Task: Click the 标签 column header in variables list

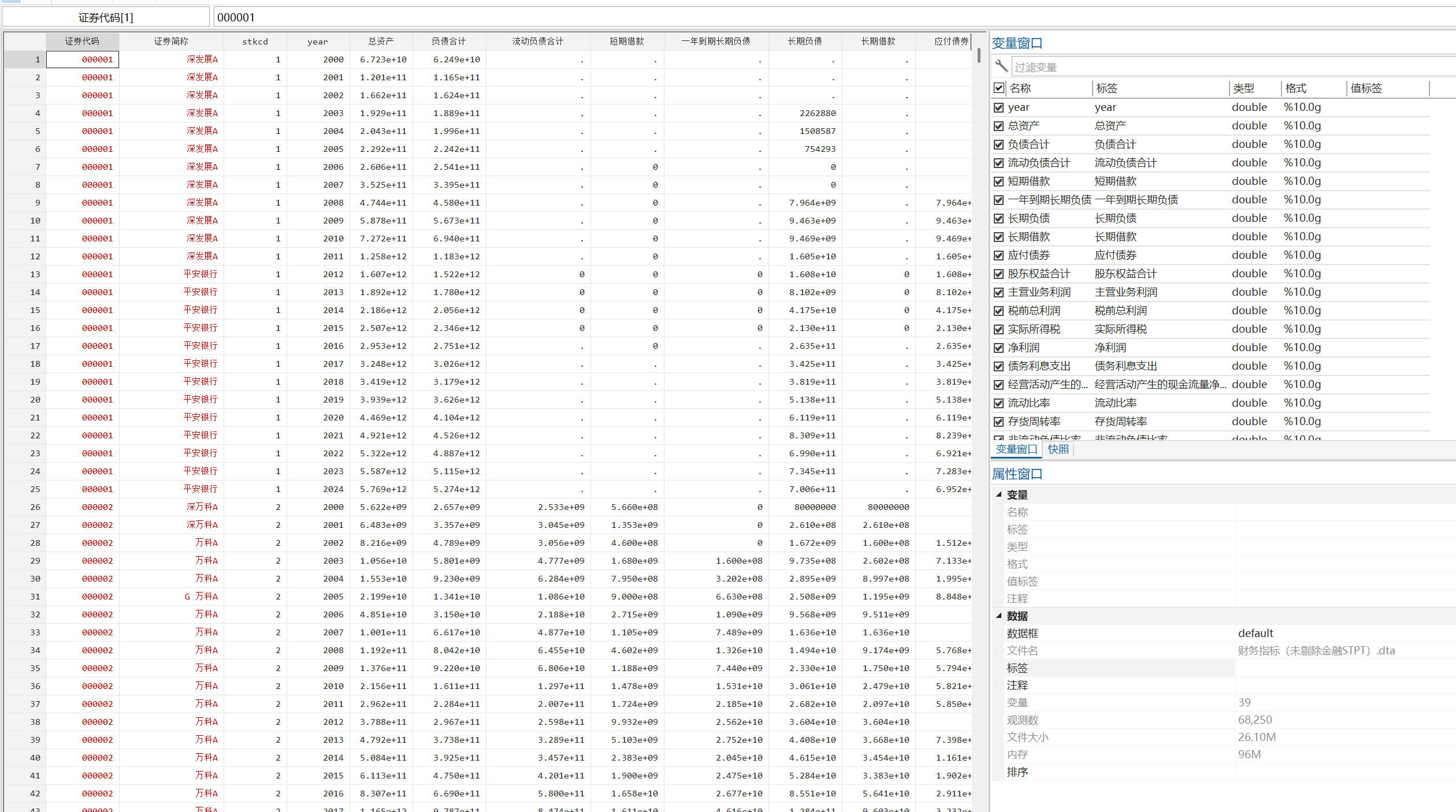Action: pyautogui.click(x=1106, y=88)
